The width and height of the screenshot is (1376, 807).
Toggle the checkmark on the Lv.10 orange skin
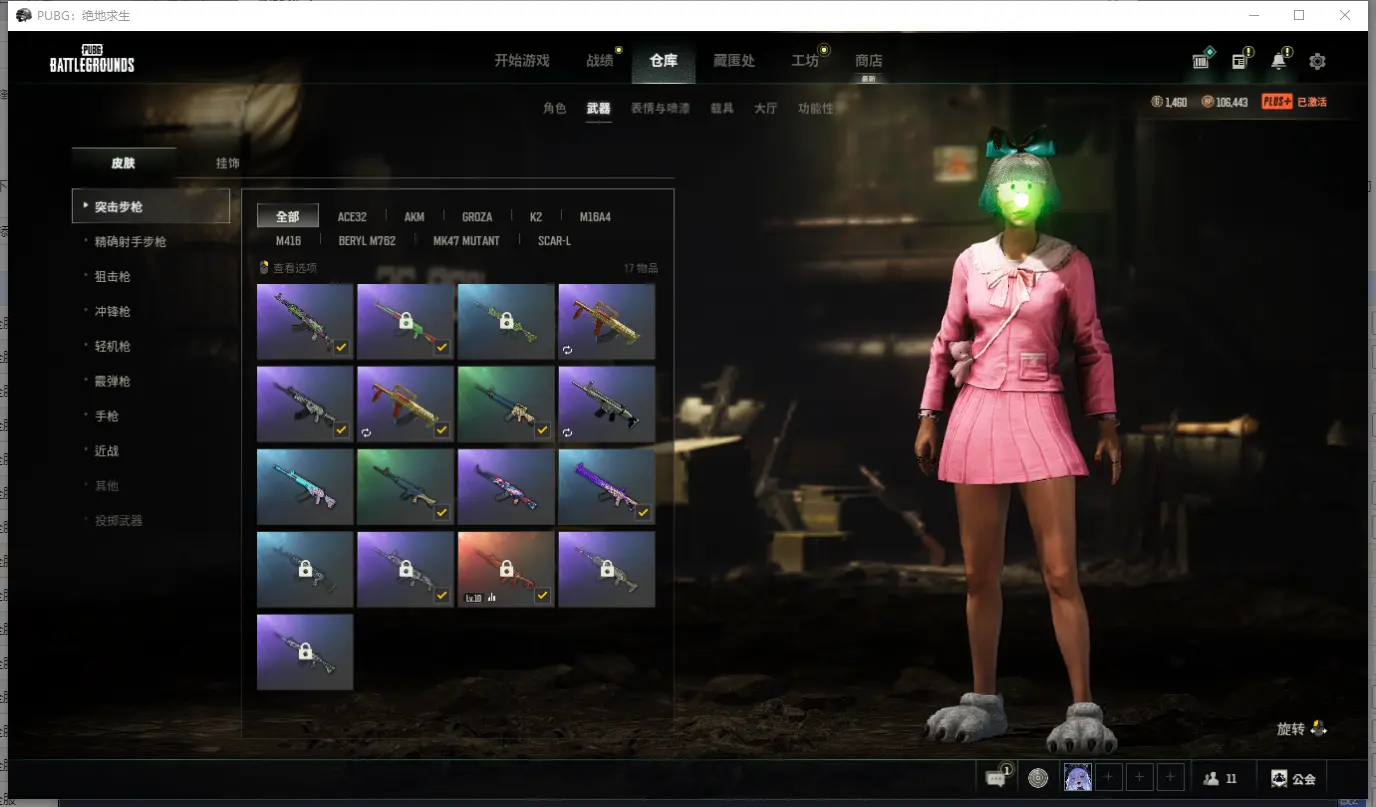pyautogui.click(x=542, y=595)
